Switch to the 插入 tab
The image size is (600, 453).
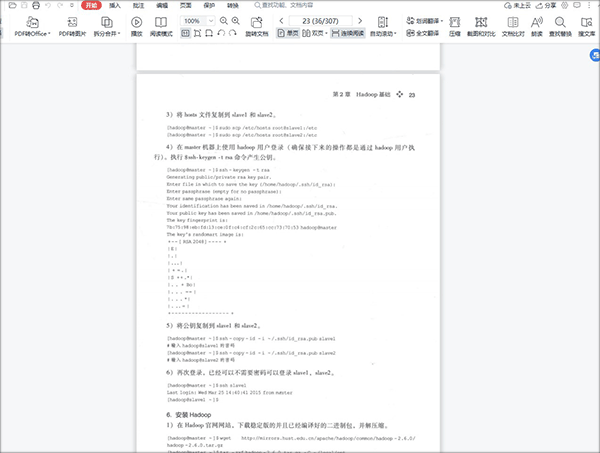(115, 5)
